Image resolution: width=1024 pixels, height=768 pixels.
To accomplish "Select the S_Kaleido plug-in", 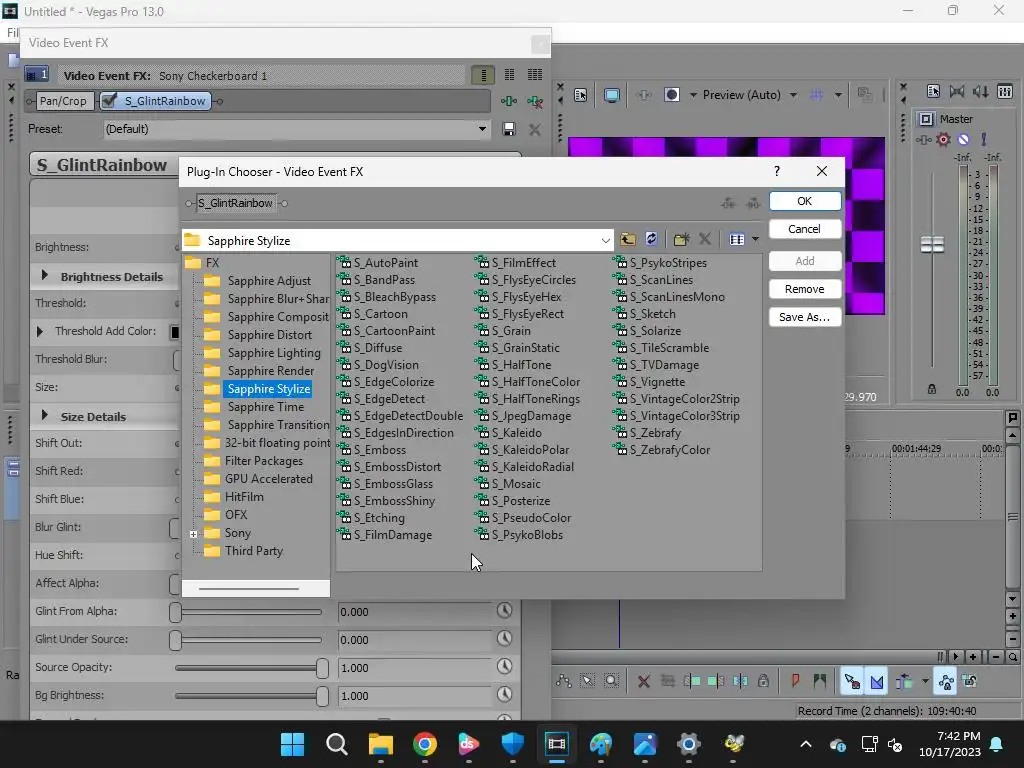I will click(517, 432).
